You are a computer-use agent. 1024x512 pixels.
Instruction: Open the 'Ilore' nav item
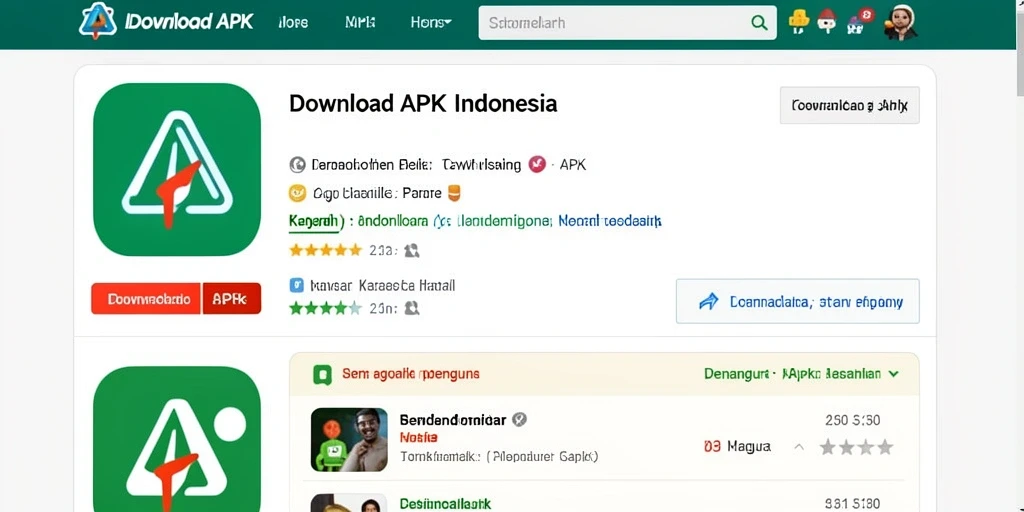pyautogui.click(x=293, y=23)
